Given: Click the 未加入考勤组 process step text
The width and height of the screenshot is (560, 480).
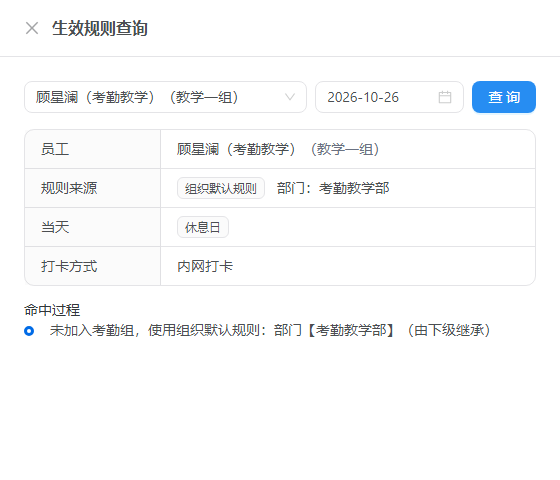Looking at the screenshot, I should click(x=270, y=330).
